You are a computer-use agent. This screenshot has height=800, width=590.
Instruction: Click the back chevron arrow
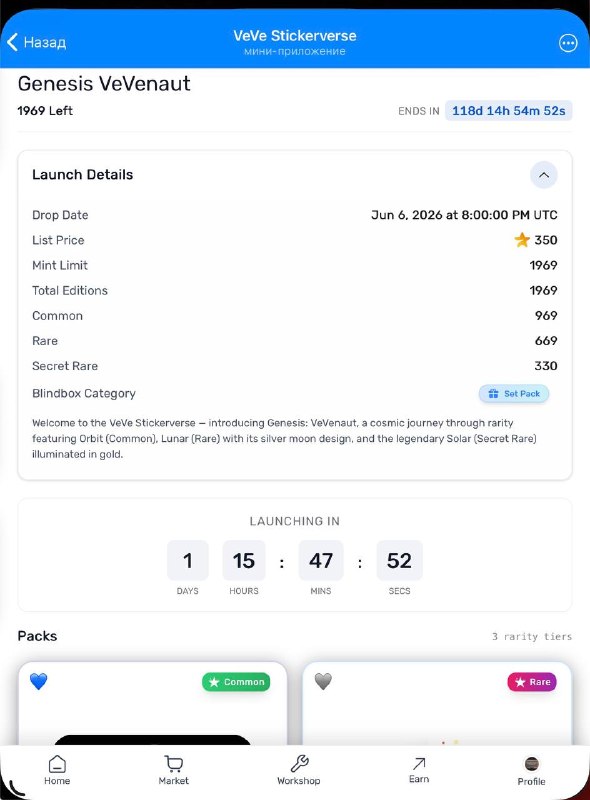[x=12, y=42]
